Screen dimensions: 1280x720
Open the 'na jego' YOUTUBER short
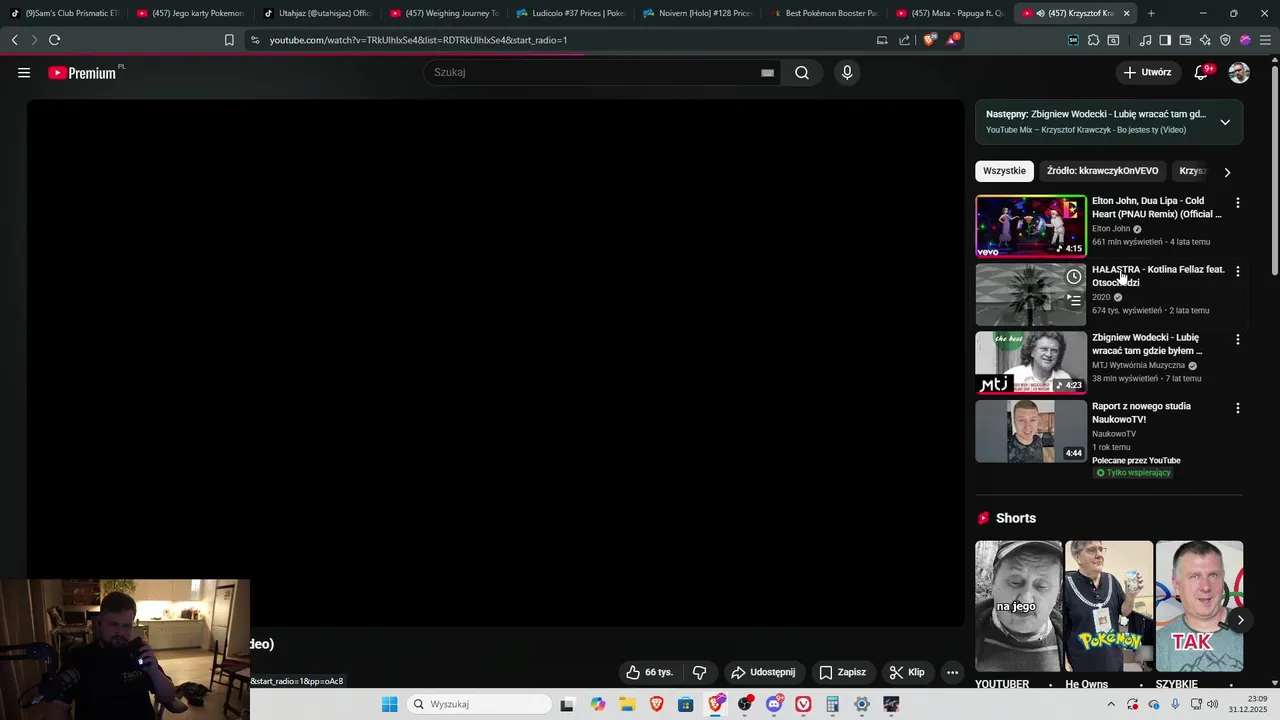click(x=1018, y=606)
